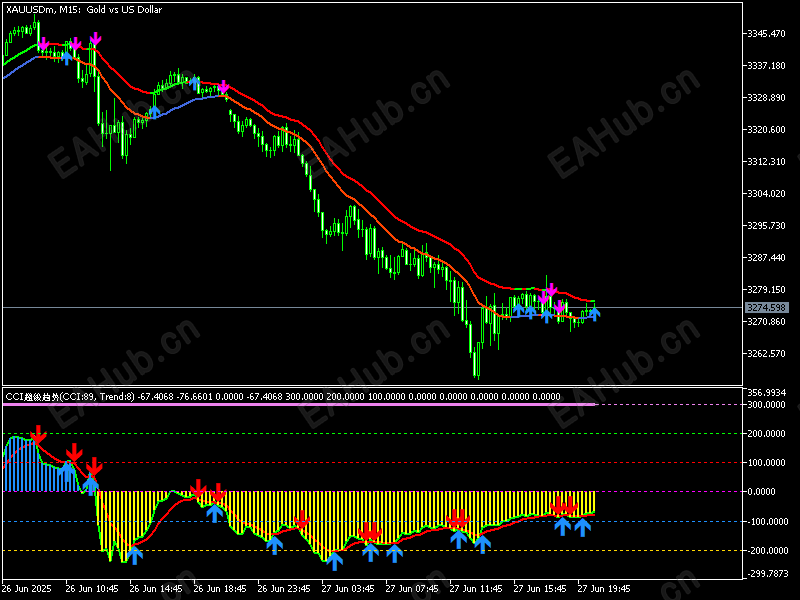Click indicator scale level 300.0000
Viewport: 800px width, 600px height.
(766, 405)
